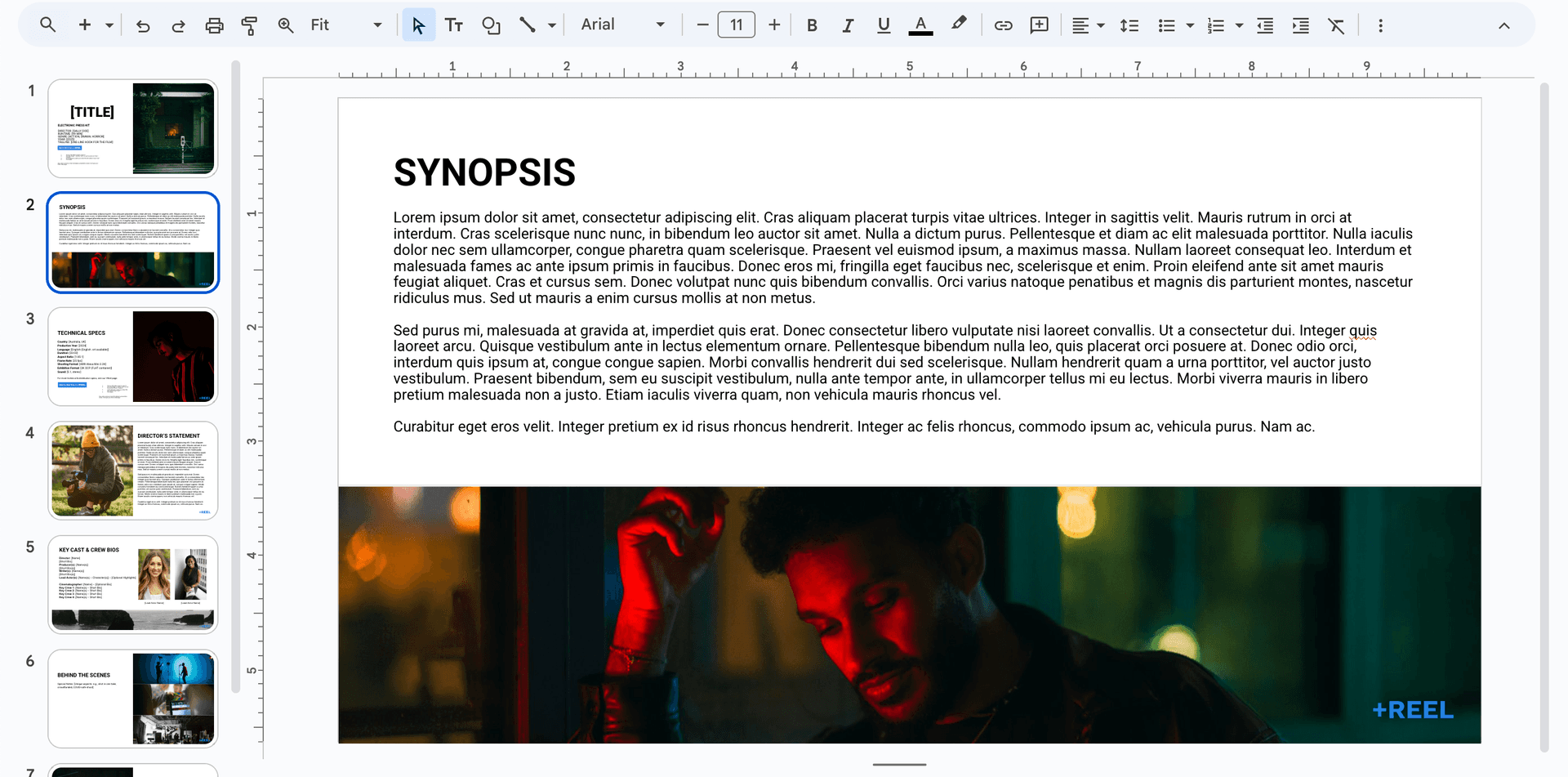Open the text color picker

point(920,25)
